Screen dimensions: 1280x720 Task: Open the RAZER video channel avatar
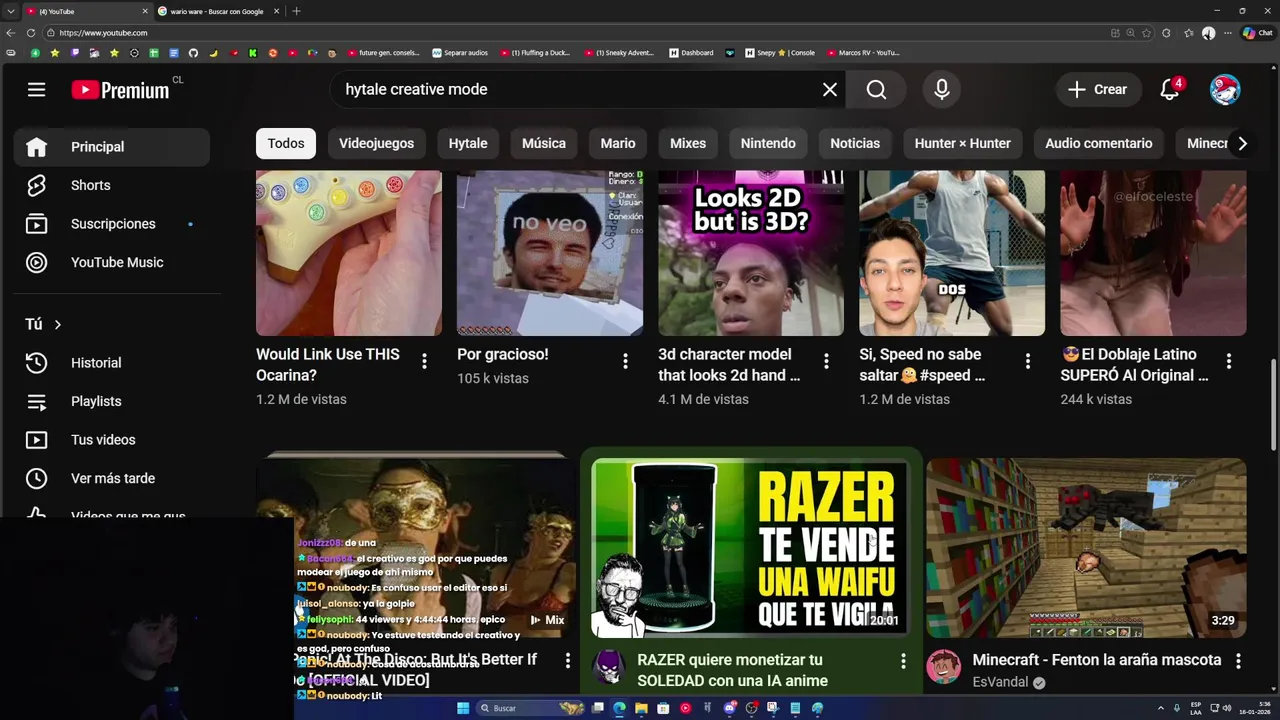point(608,667)
